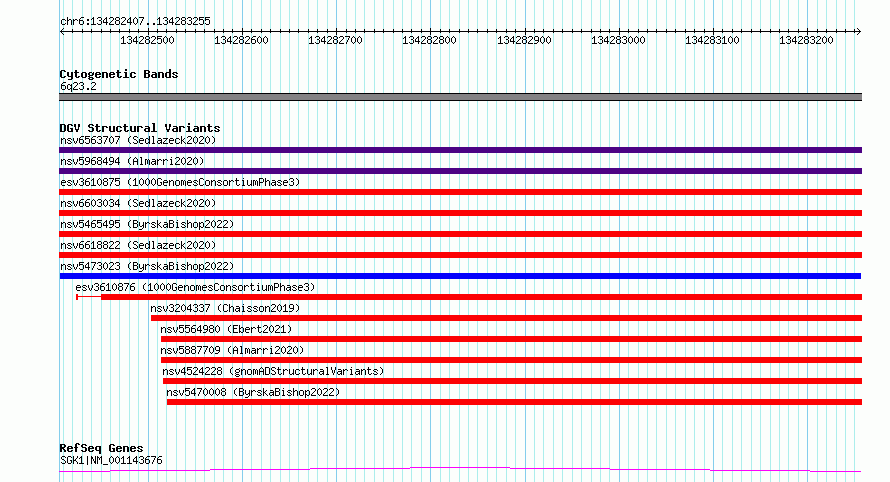Select the nsv5465495 (ByrskaBishop2022) variant label
Viewport: 890px width, 482px height.
147,224
